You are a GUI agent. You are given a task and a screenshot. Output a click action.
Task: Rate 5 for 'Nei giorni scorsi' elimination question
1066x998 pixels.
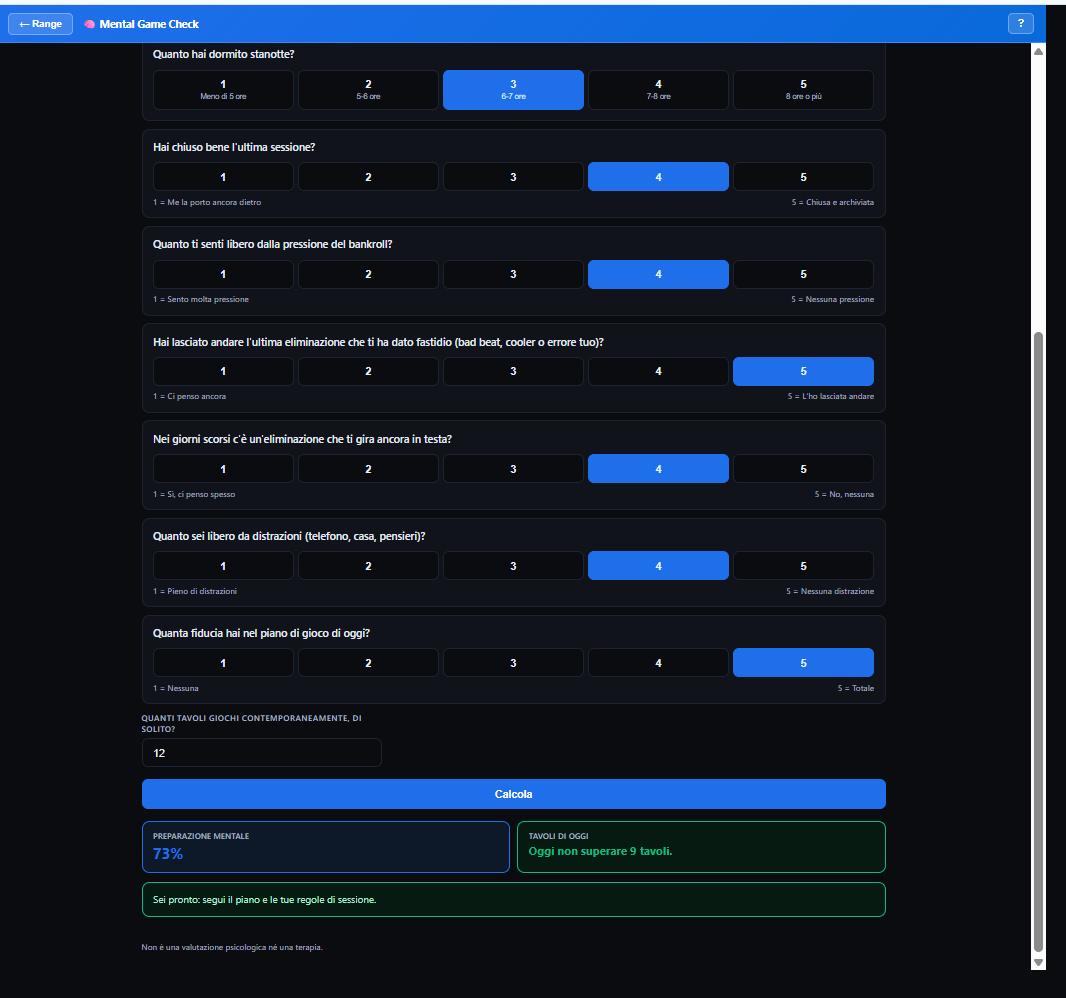click(x=804, y=468)
